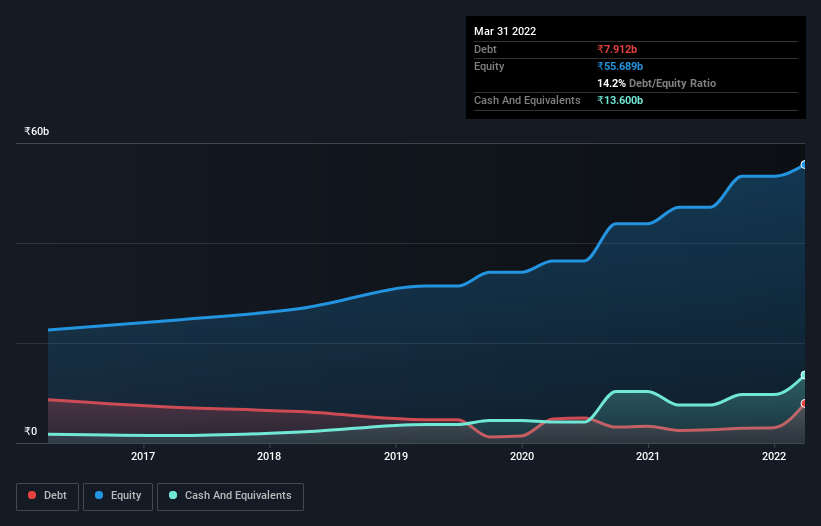Screen dimensions: 821x526
Task: Click the Mar 31 2022 tooltip date
Action: click(505, 31)
